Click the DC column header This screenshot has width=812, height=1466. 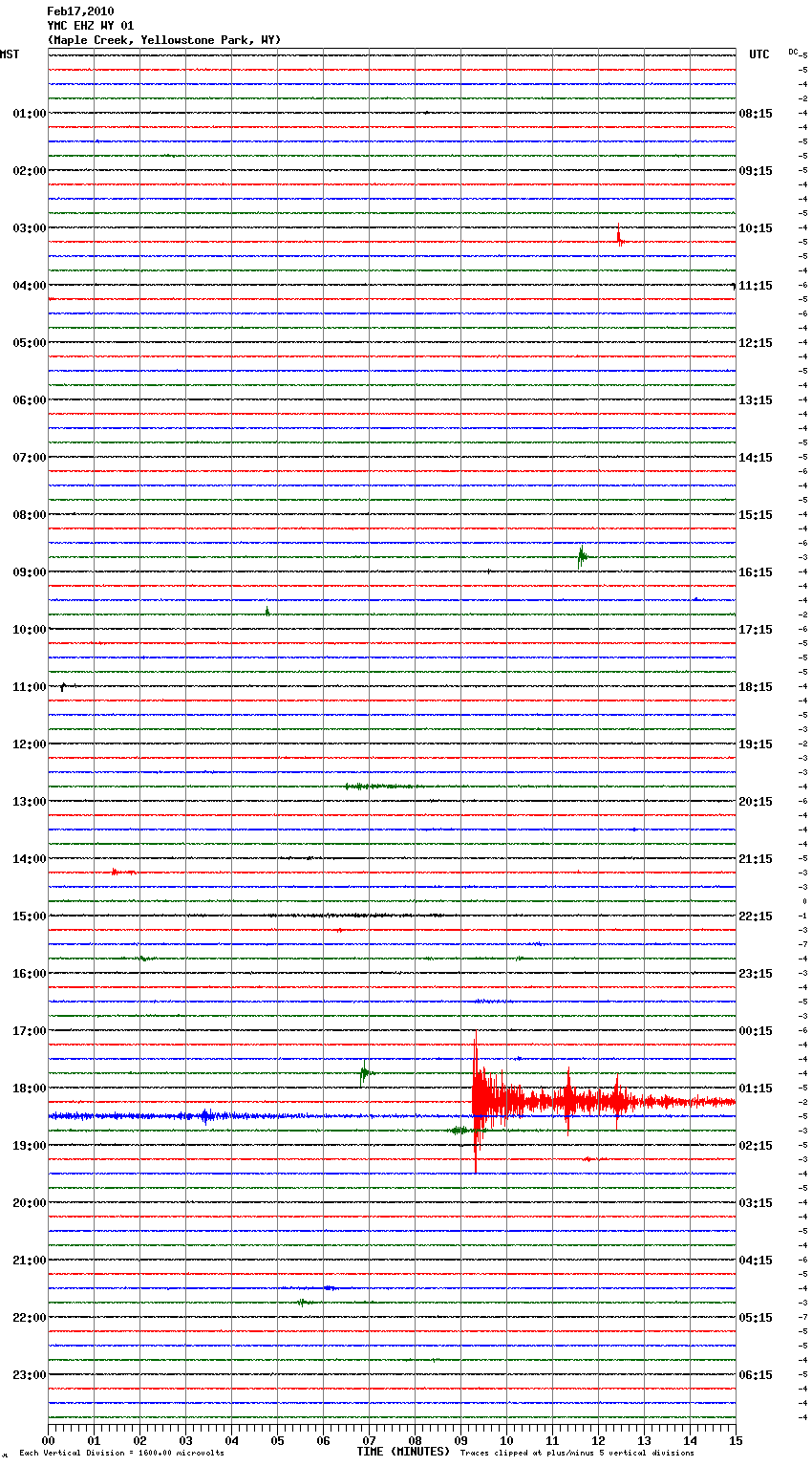(793, 52)
